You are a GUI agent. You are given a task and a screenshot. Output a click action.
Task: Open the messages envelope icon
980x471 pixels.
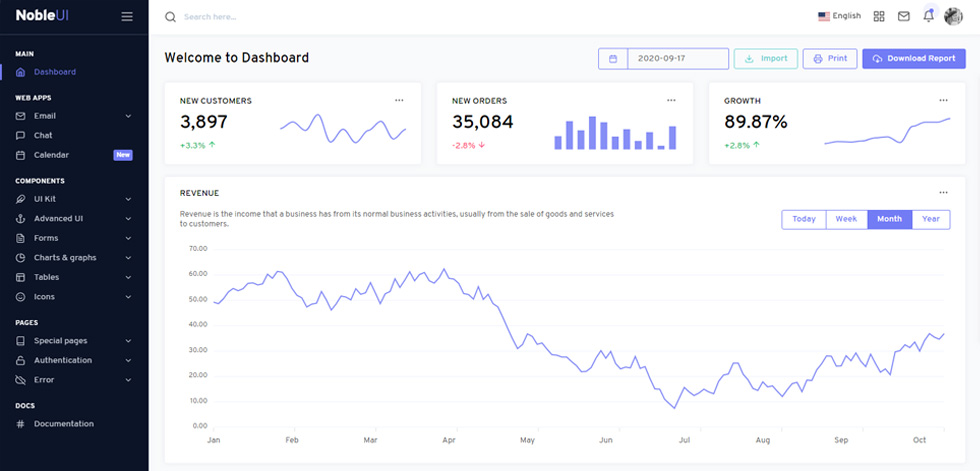pyautogui.click(x=904, y=16)
